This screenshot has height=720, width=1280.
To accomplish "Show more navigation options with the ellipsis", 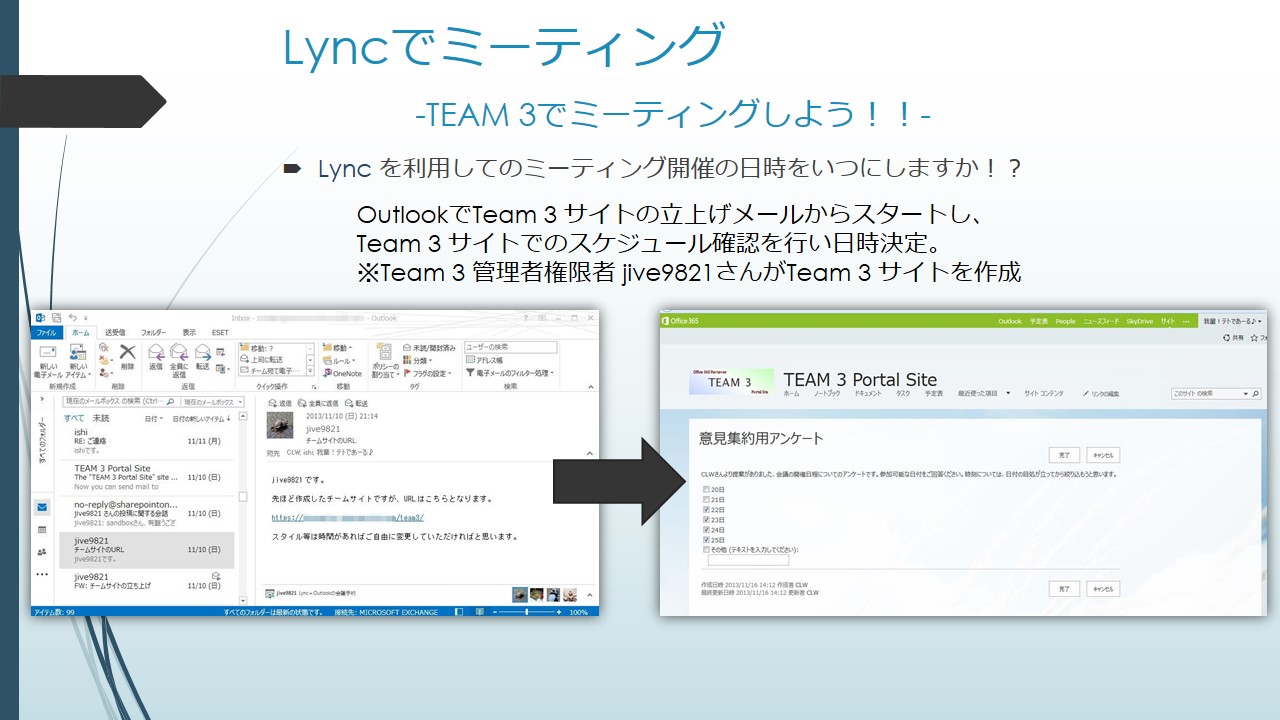I will pos(42,574).
